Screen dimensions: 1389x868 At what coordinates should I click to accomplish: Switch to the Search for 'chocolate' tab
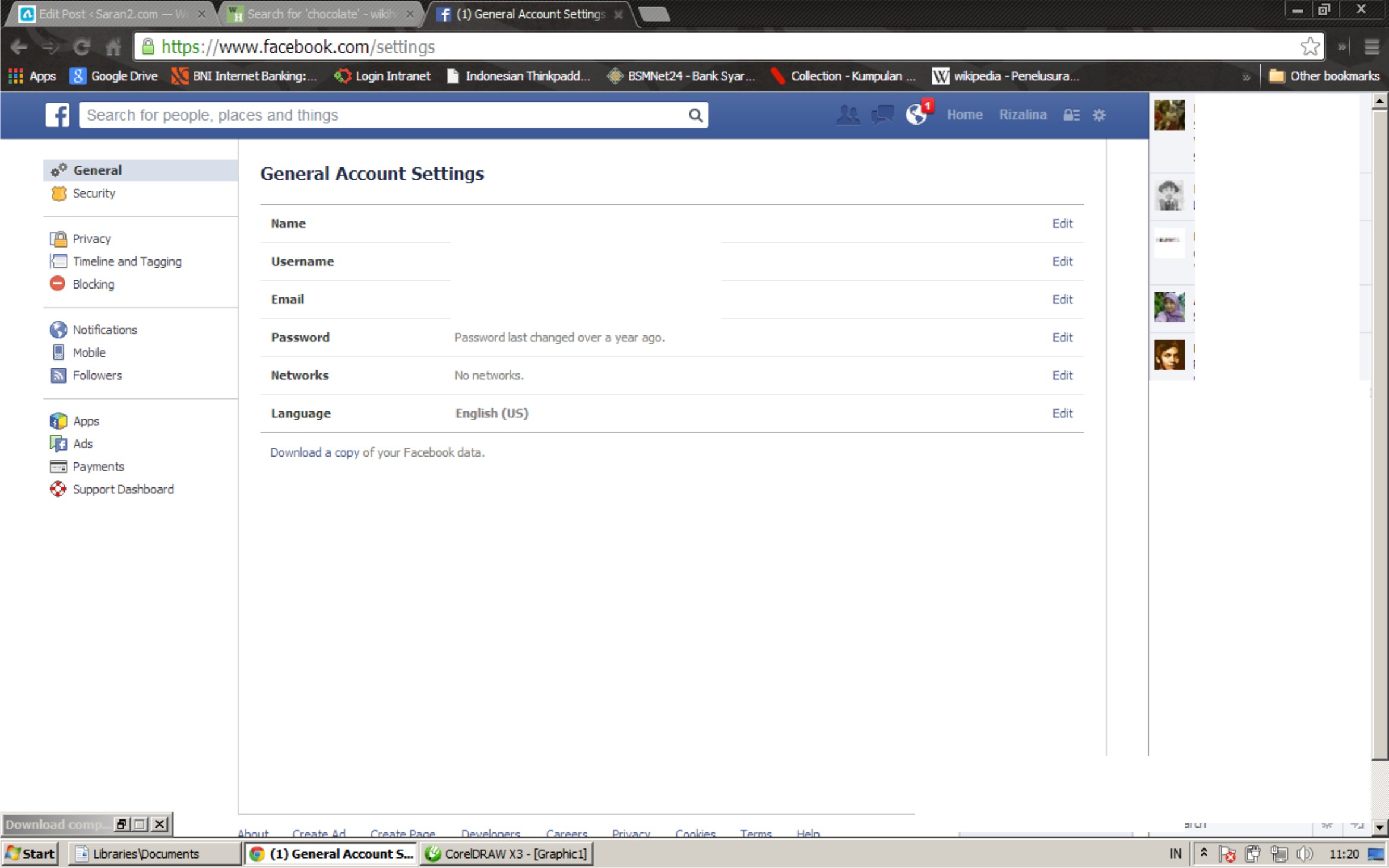point(321,14)
